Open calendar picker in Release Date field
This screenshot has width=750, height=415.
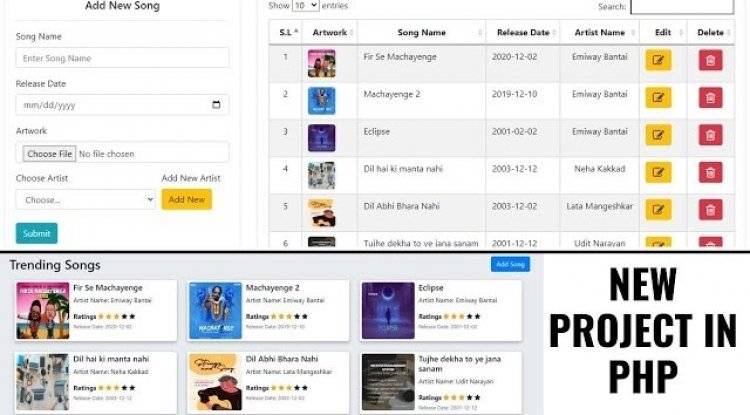[x=216, y=105]
